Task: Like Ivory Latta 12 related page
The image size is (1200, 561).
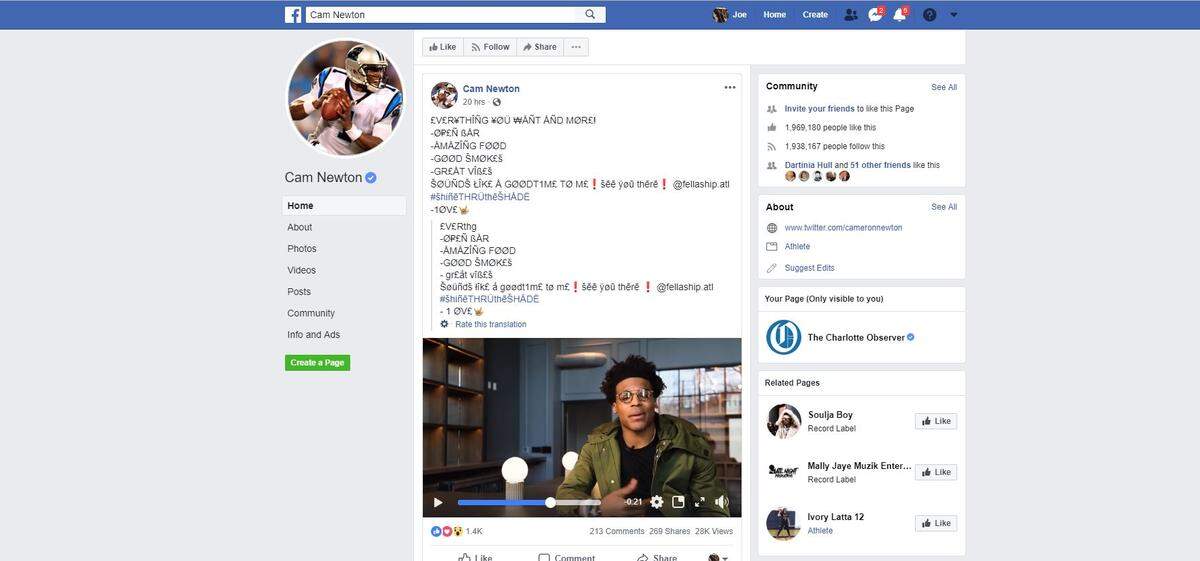Action: pyautogui.click(x=936, y=523)
